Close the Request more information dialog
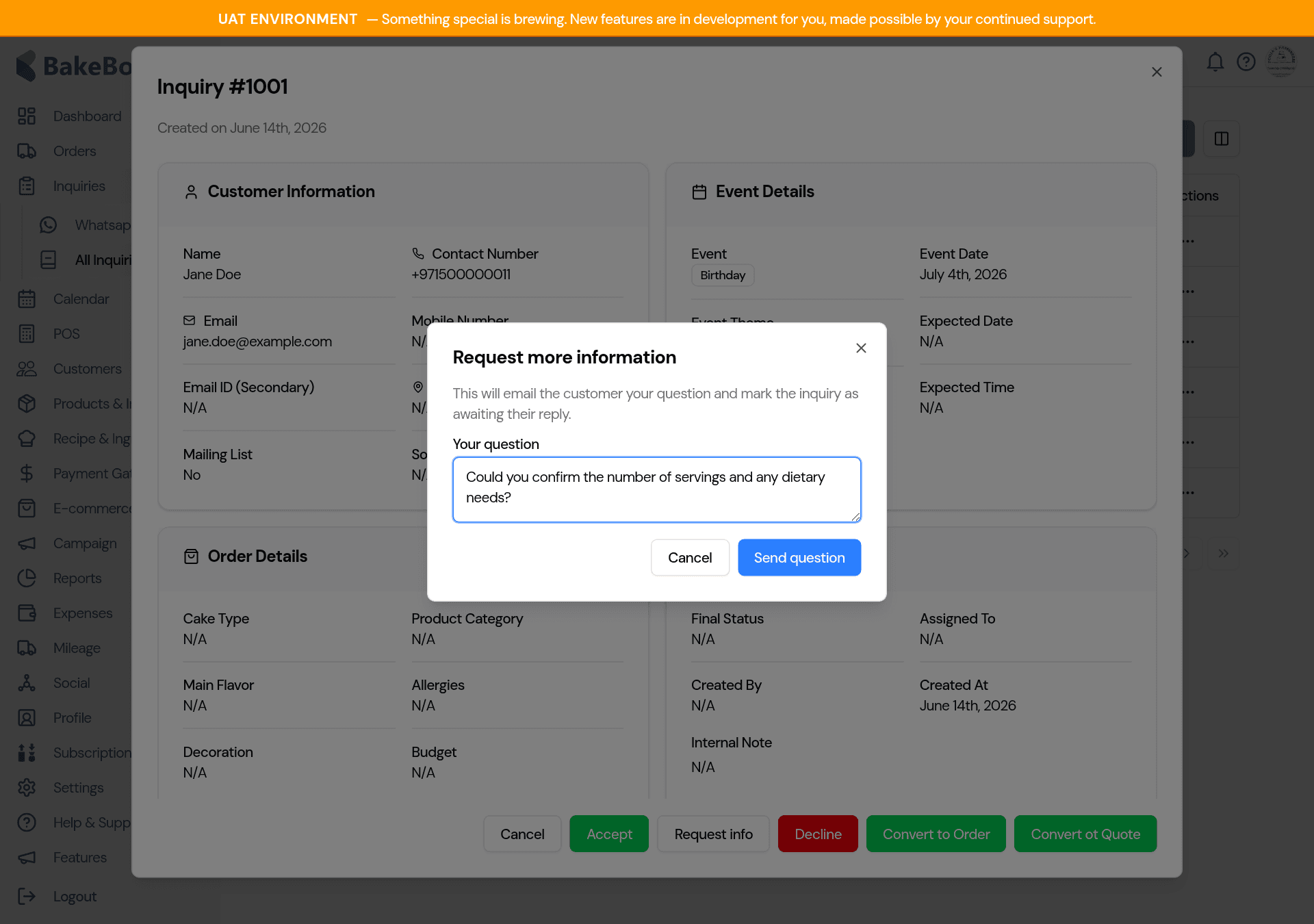 pyautogui.click(x=861, y=348)
